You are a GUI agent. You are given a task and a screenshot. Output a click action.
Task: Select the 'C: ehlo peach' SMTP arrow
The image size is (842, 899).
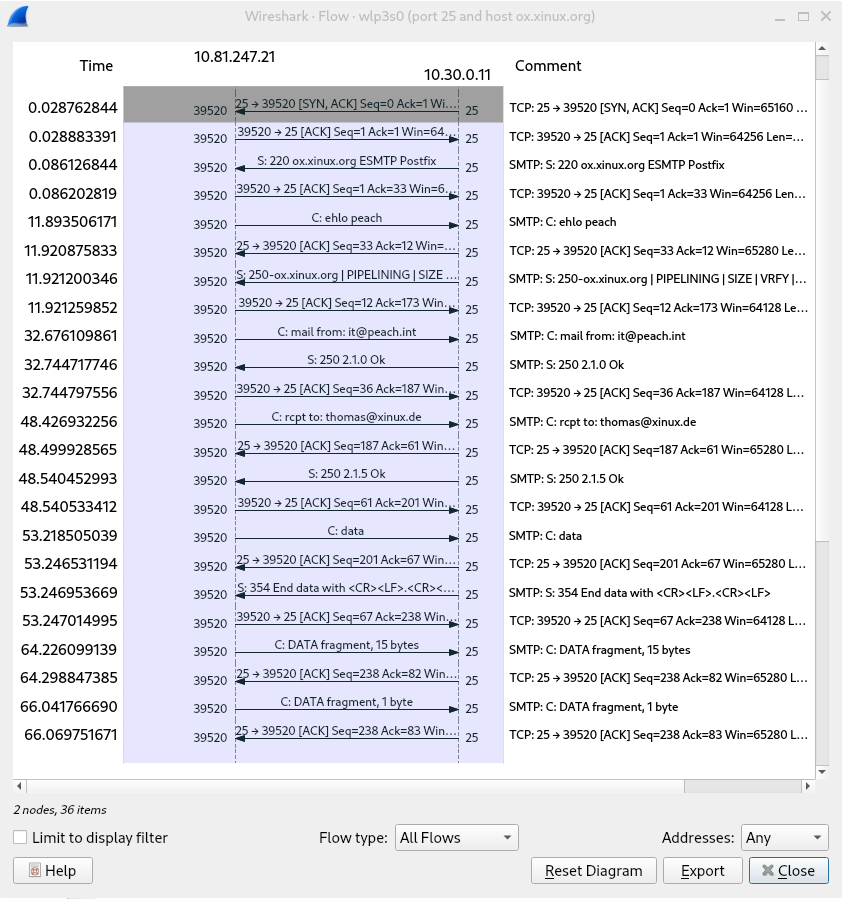tap(345, 221)
